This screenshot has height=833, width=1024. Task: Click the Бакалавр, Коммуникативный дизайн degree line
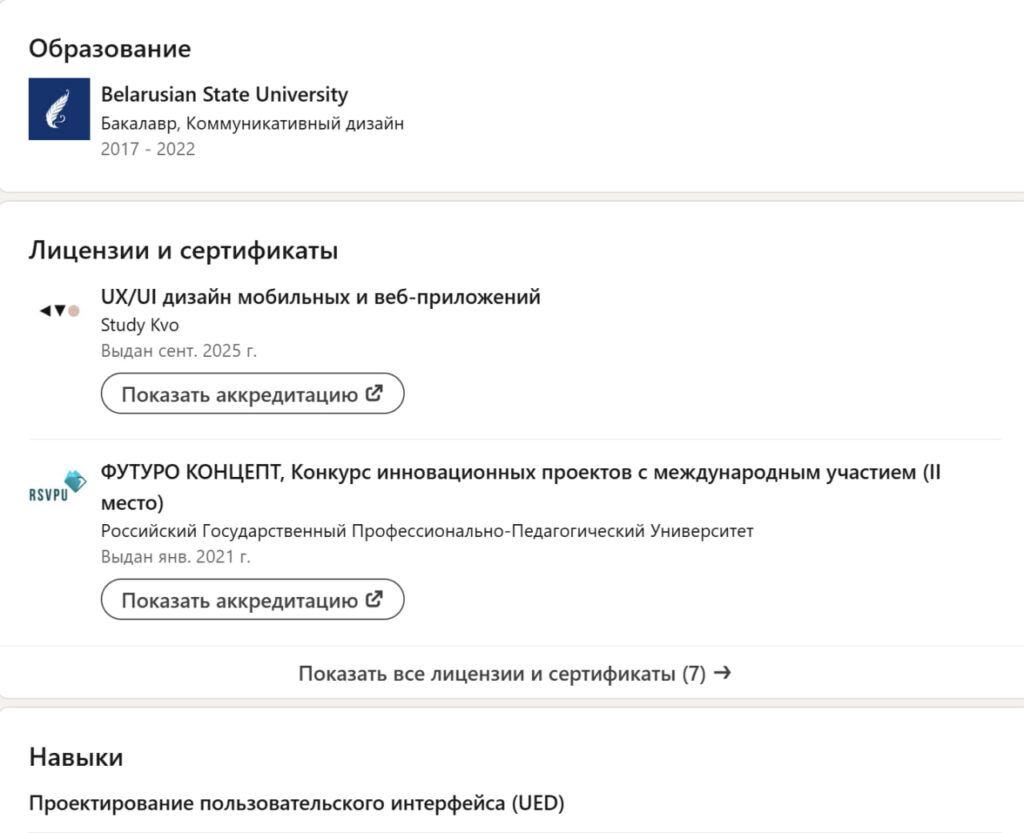pyautogui.click(x=252, y=124)
